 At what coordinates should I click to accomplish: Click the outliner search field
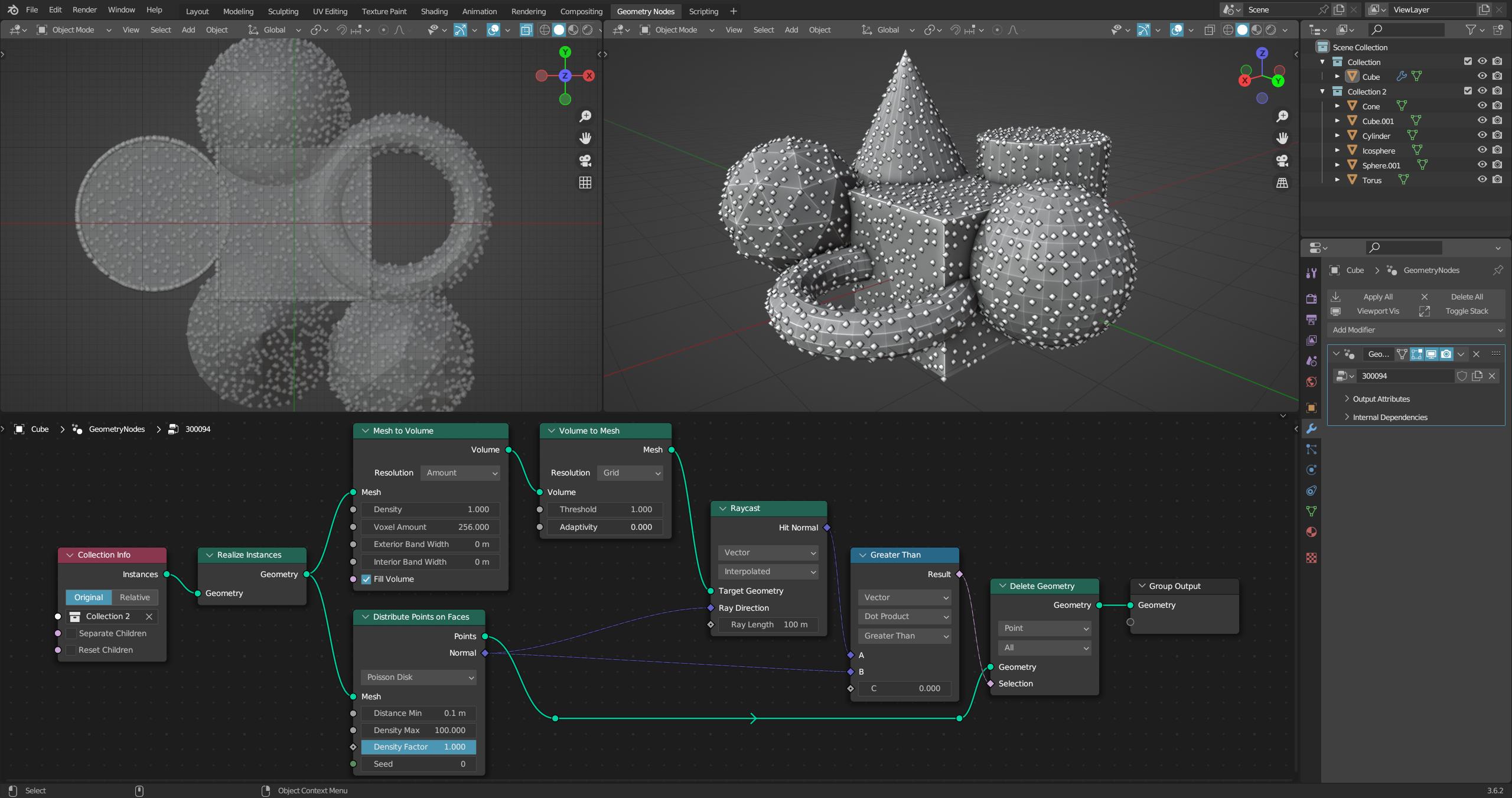1407,30
